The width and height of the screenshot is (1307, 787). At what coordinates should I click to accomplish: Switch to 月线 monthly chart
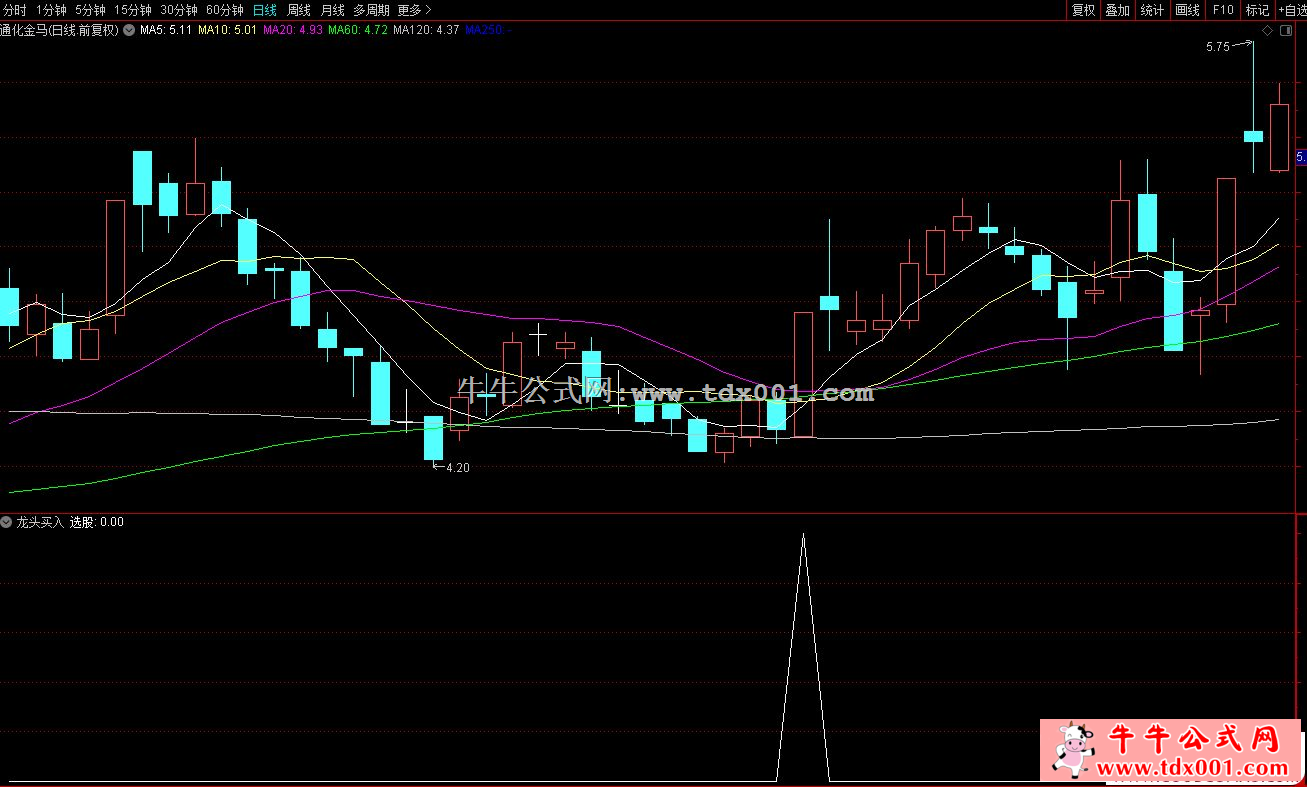pos(332,10)
